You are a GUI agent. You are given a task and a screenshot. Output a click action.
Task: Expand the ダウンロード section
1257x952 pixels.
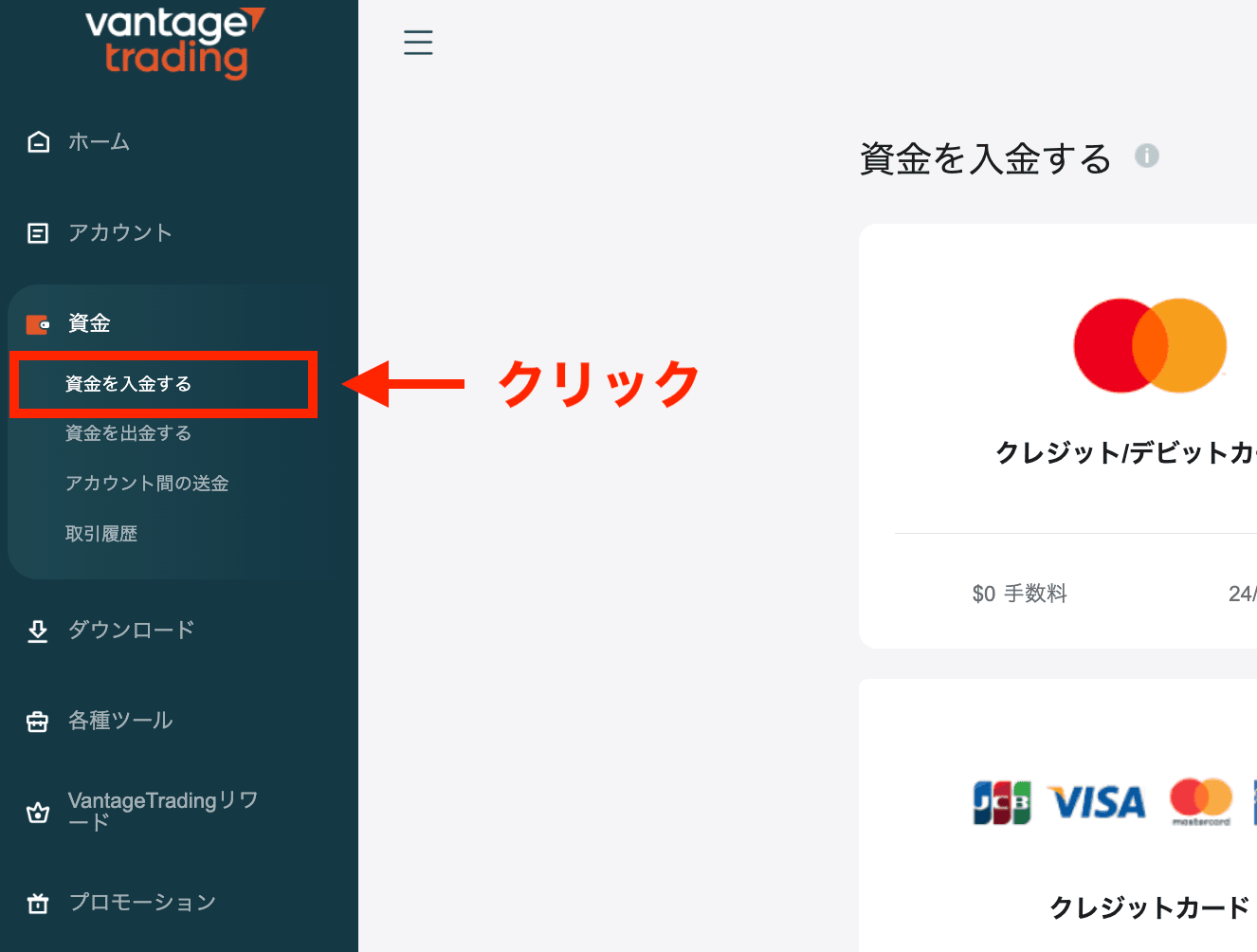tap(130, 631)
